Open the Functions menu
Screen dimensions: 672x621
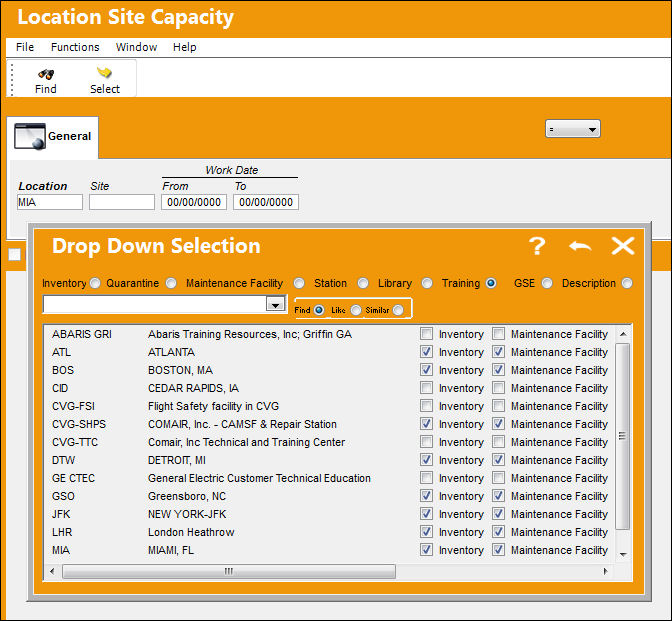pyautogui.click(x=75, y=47)
